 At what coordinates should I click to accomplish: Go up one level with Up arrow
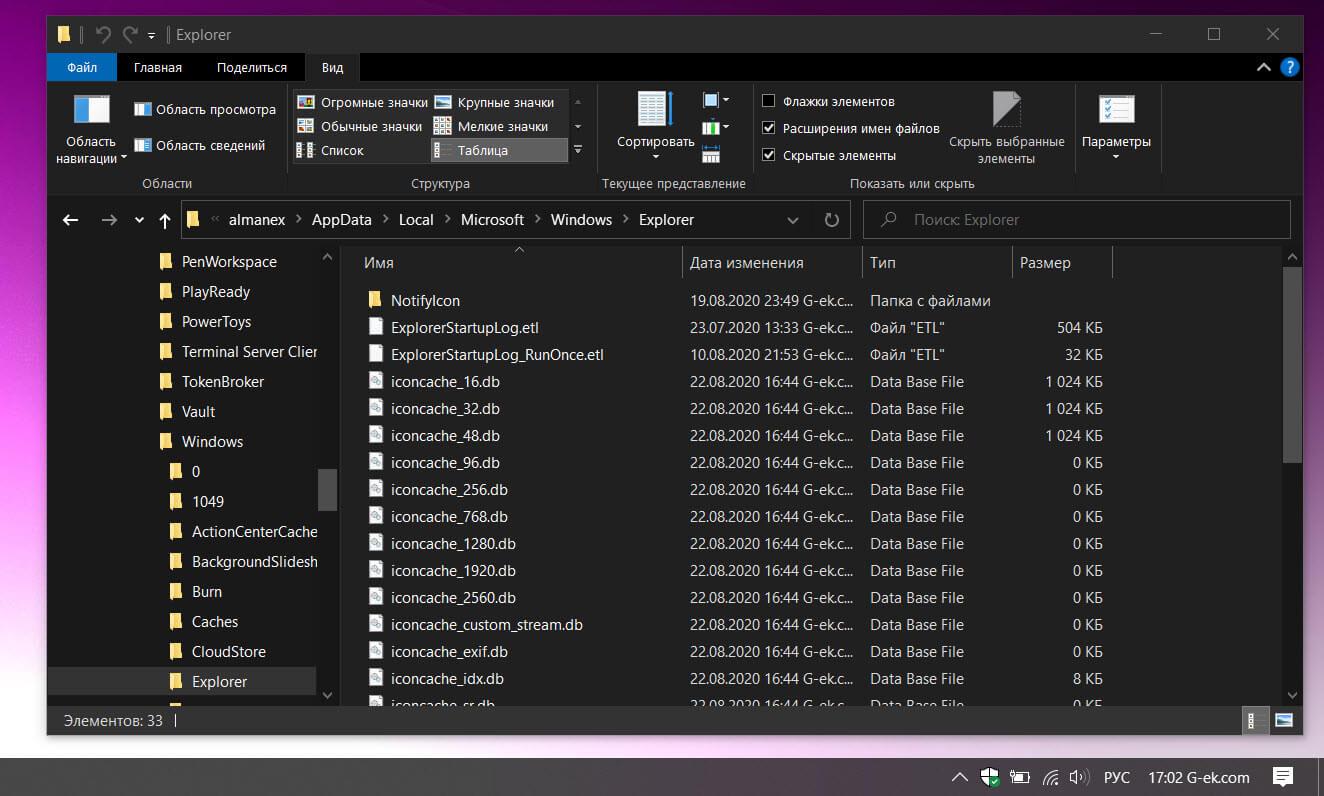[x=165, y=220]
